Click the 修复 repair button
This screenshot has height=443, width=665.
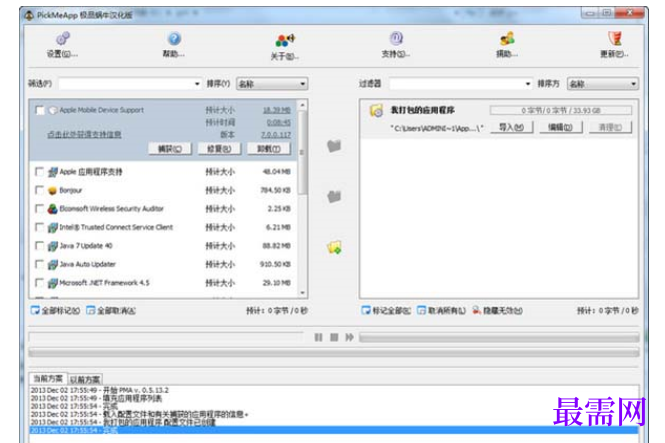pos(219,149)
